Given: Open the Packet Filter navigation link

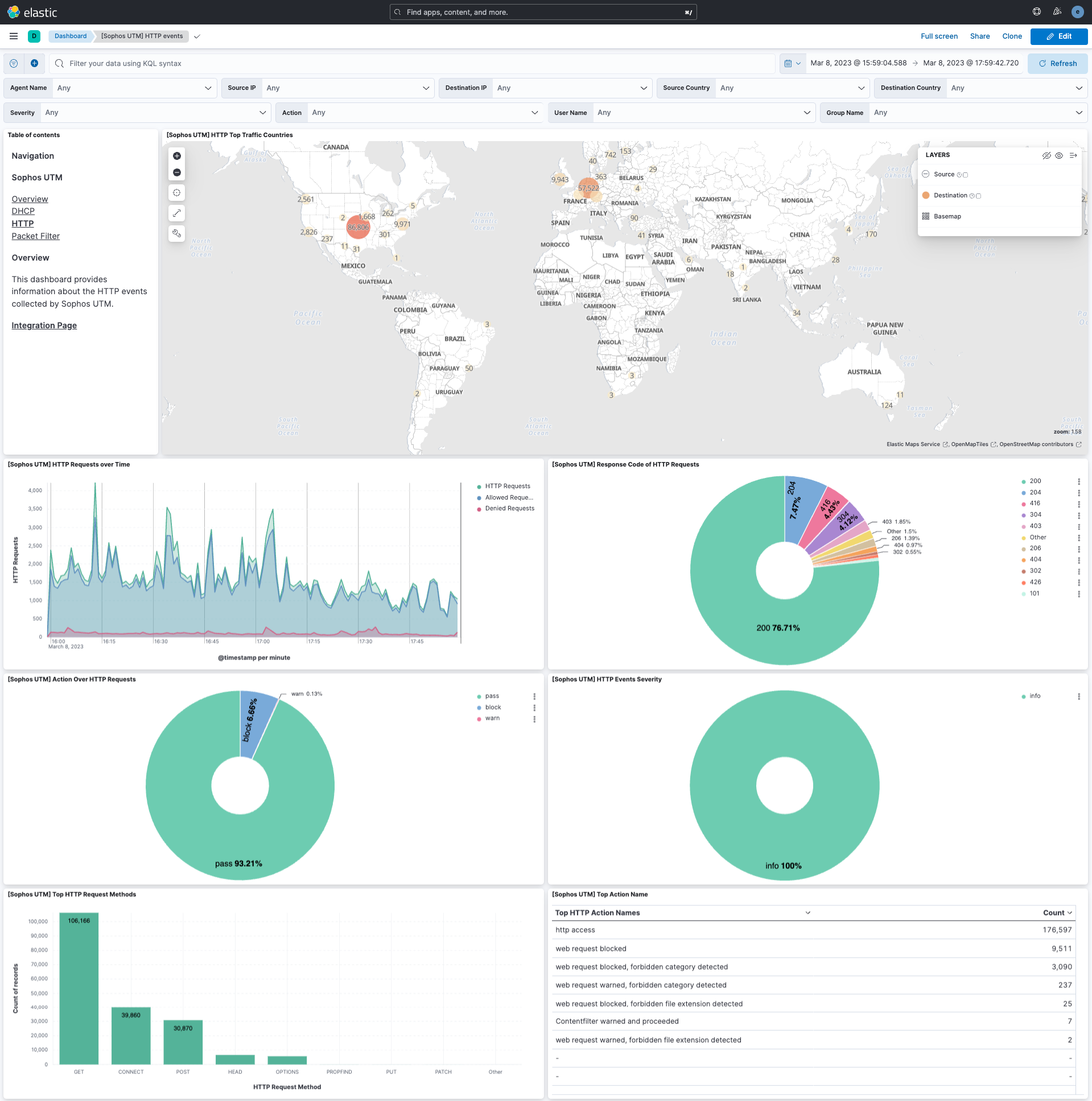Looking at the screenshot, I should click(x=35, y=237).
